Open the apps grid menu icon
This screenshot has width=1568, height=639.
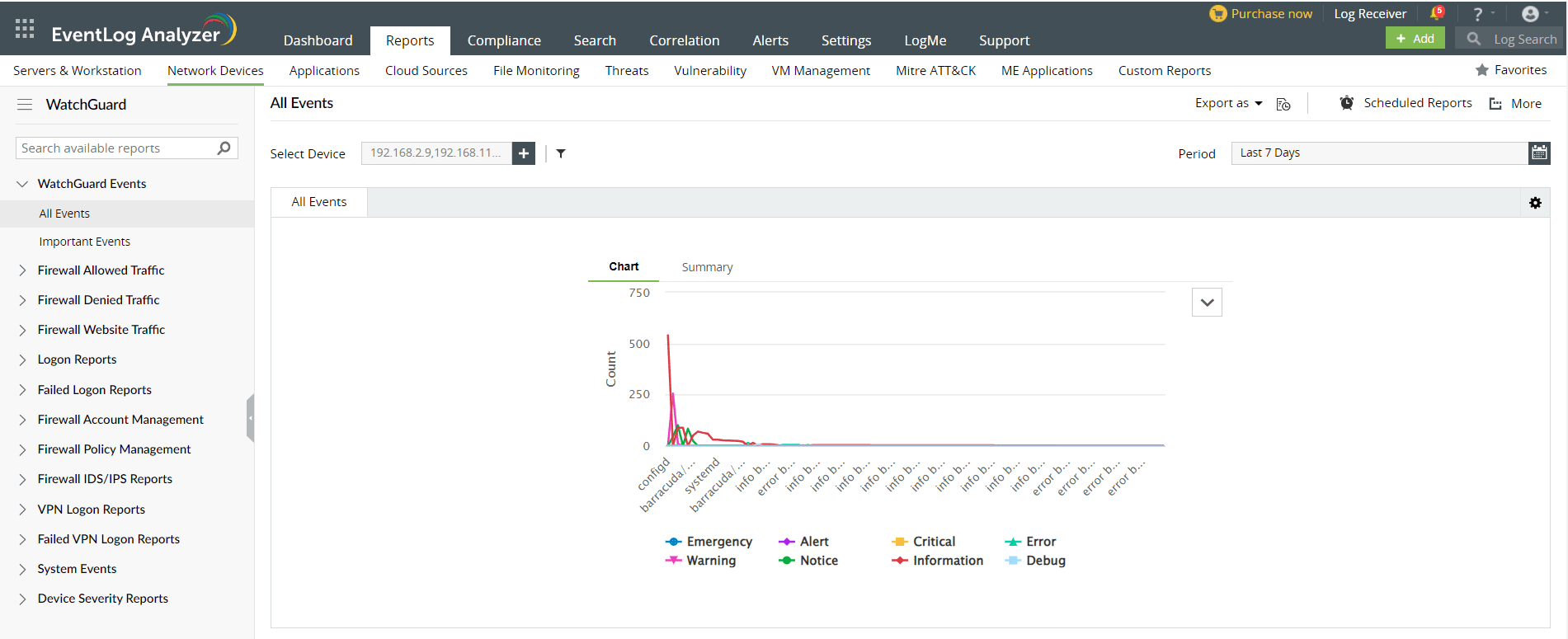click(x=25, y=29)
